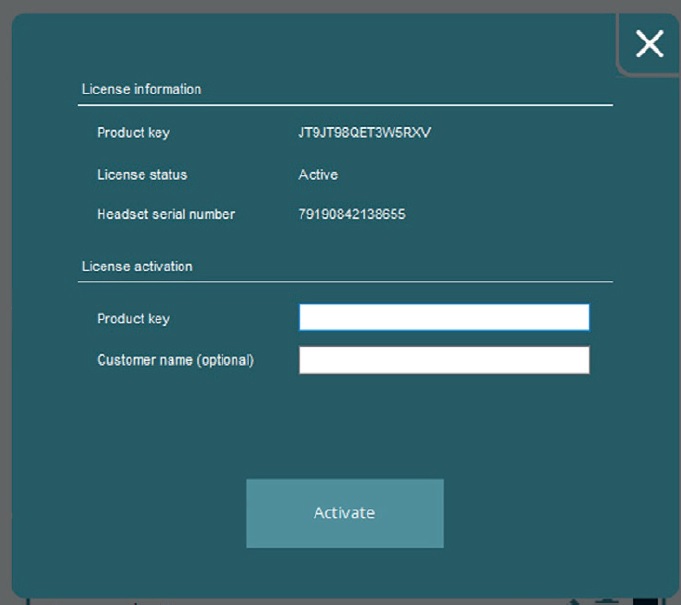
Task: Click the Product key label under License information
Action: pos(133,133)
